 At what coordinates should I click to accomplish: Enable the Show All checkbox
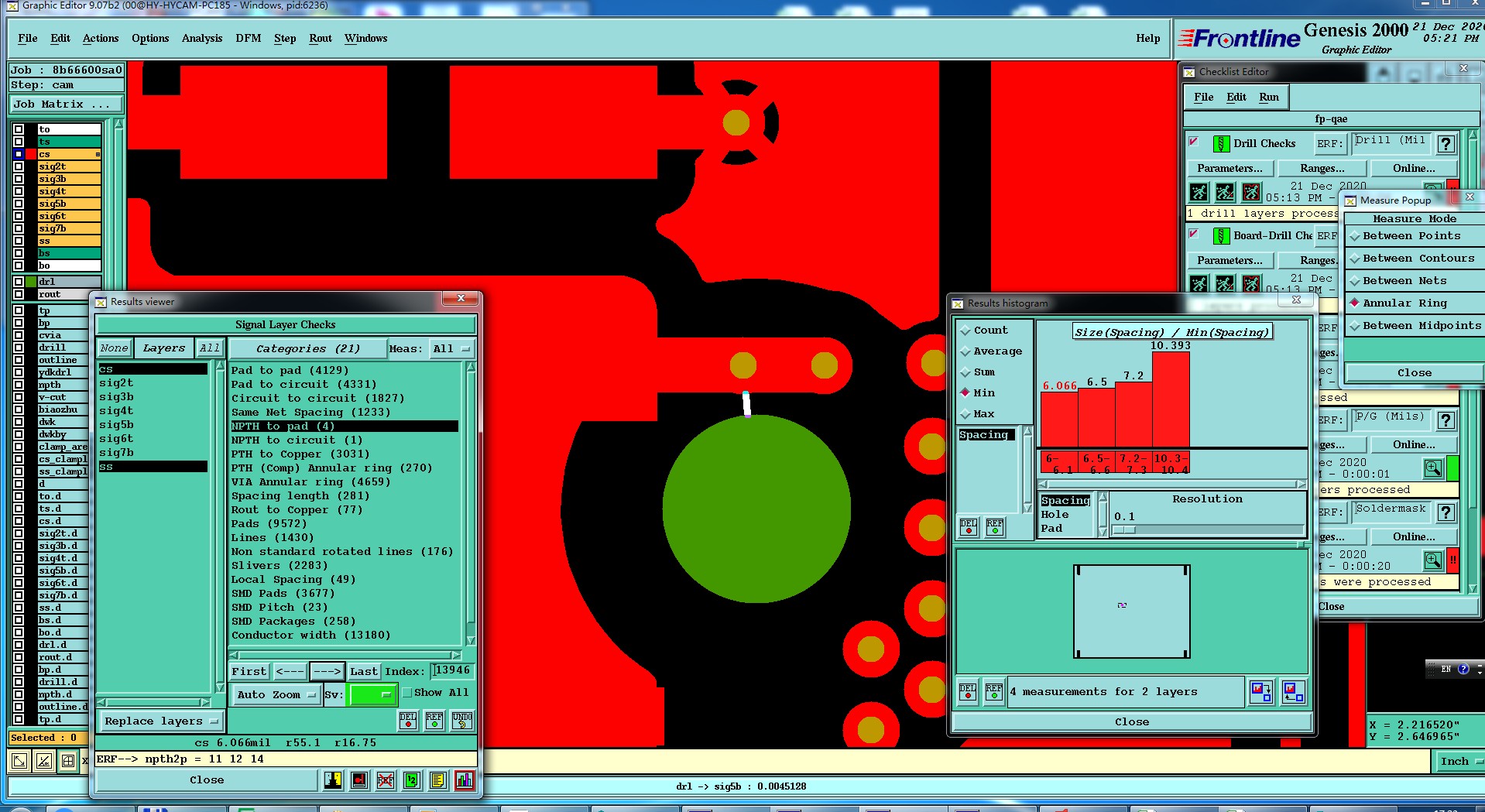(x=407, y=693)
